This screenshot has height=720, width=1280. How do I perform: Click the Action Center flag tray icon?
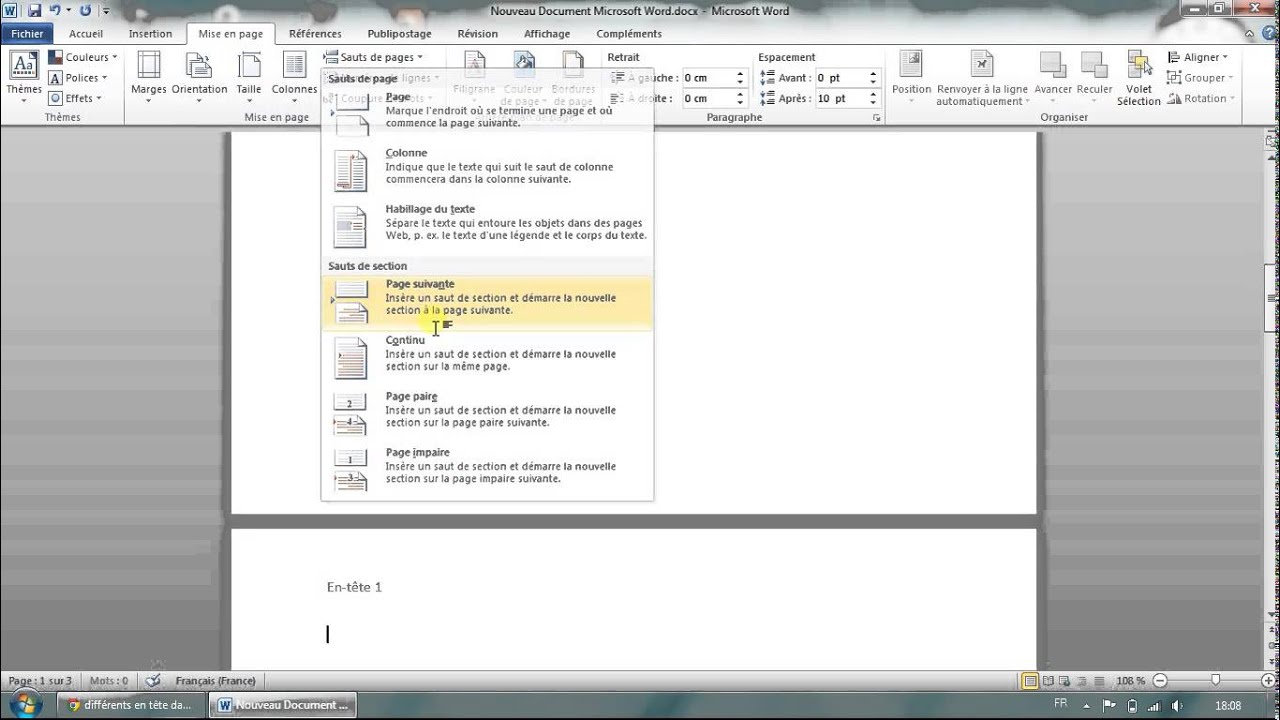coord(1109,705)
